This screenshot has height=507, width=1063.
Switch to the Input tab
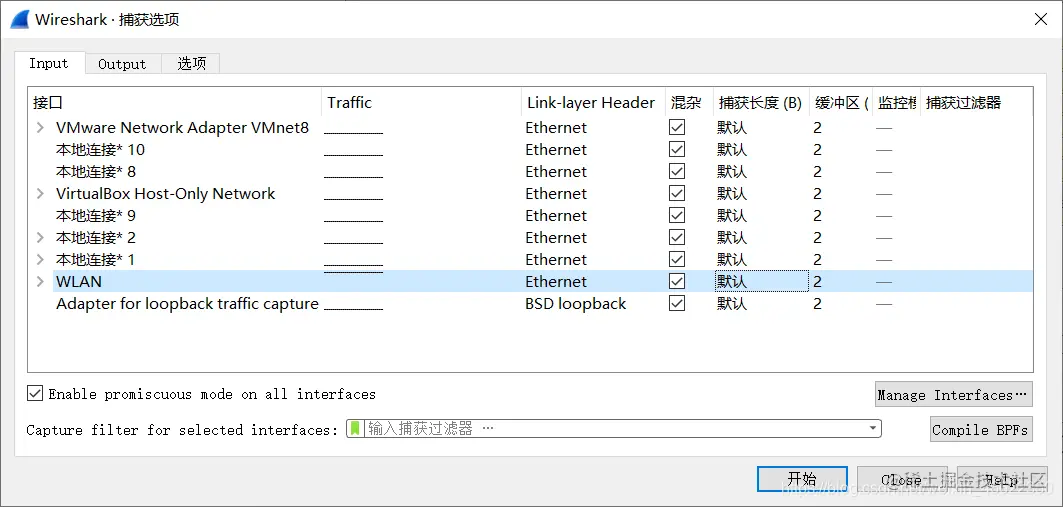point(49,63)
